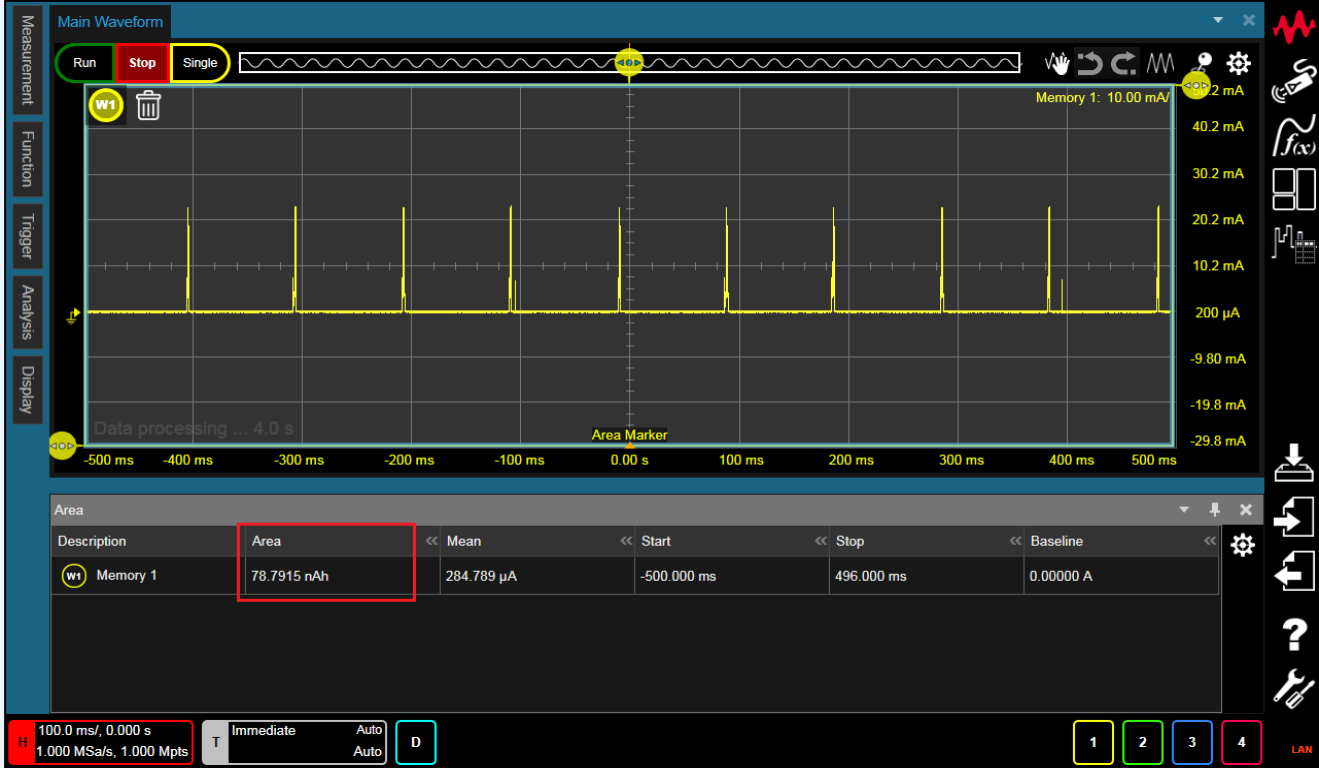This screenshot has width=1319, height=768.
Task: Open the Display side tab
Action: click(27, 389)
